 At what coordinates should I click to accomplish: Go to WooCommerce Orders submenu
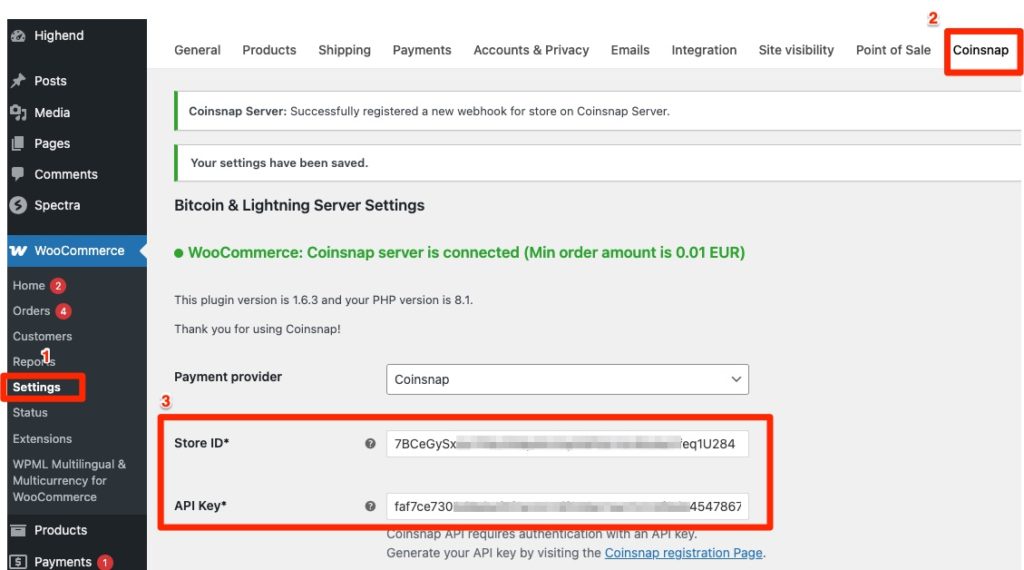point(31,311)
